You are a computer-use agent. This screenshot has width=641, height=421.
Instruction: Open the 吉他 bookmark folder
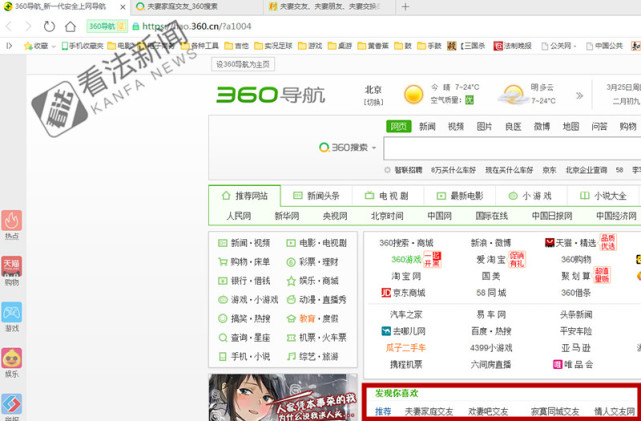coord(237,46)
